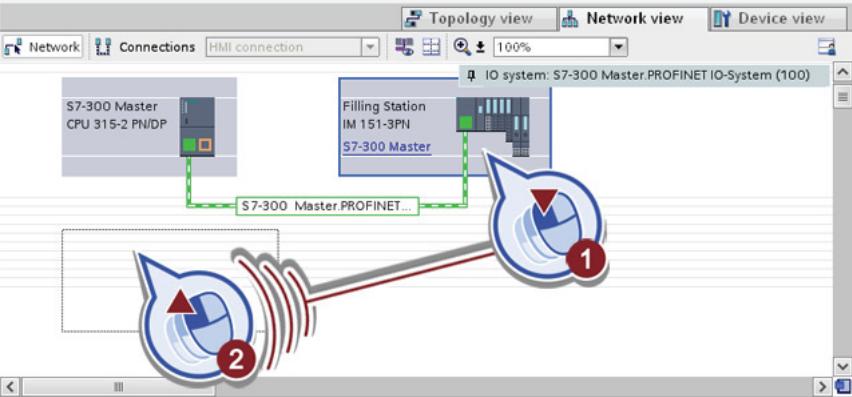
Task: Select the S7-300 Master device box
Action: tap(149, 127)
